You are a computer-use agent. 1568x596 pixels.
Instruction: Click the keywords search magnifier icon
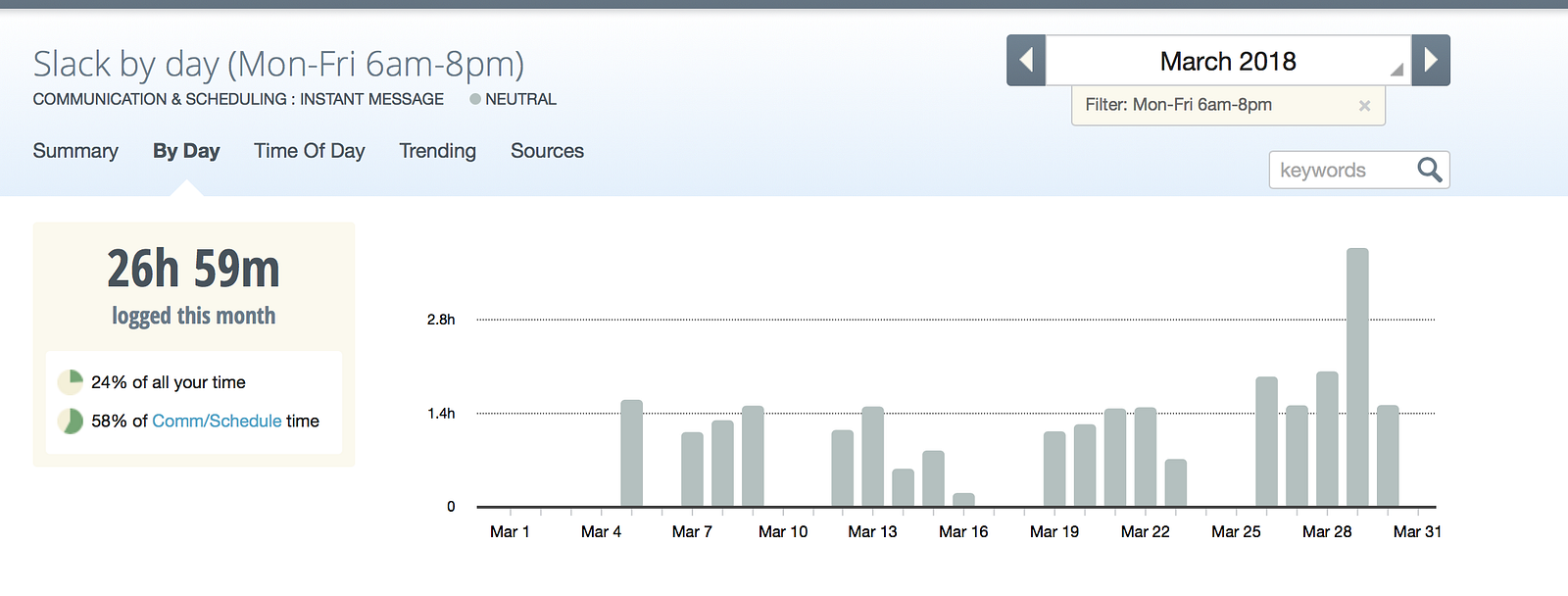(1430, 170)
